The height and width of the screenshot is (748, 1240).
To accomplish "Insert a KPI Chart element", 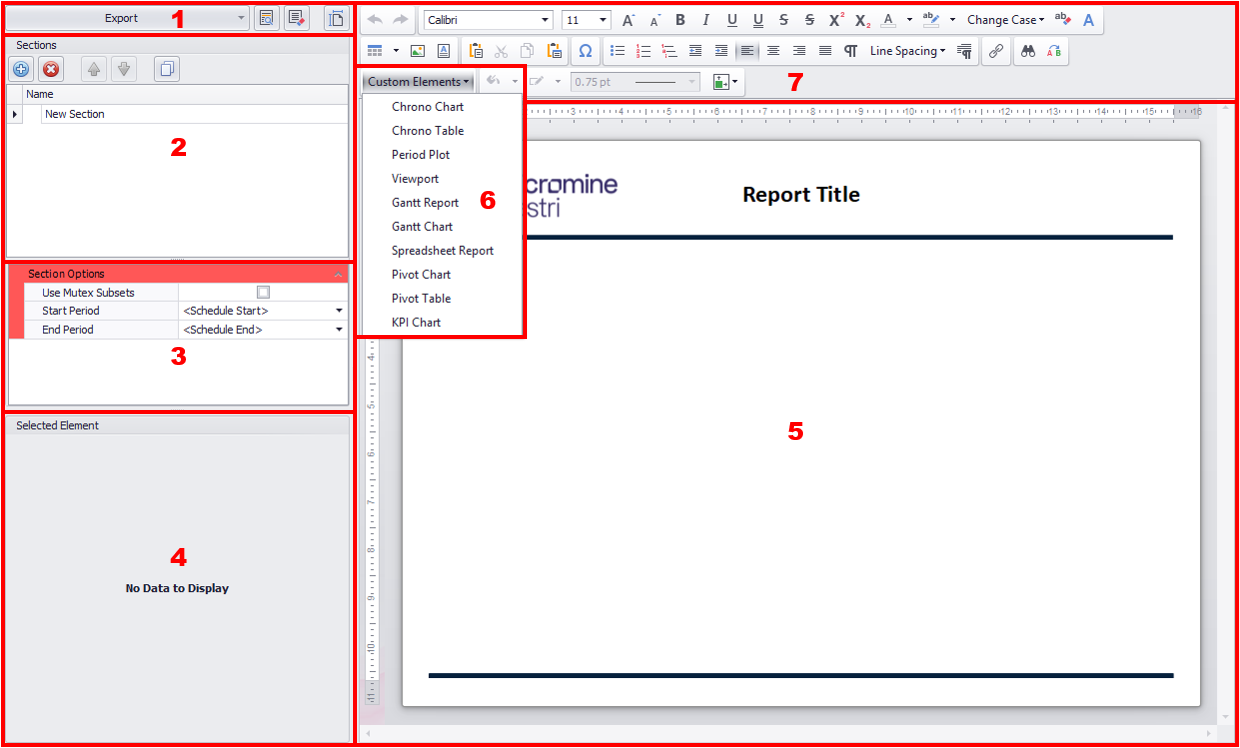I will point(416,323).
